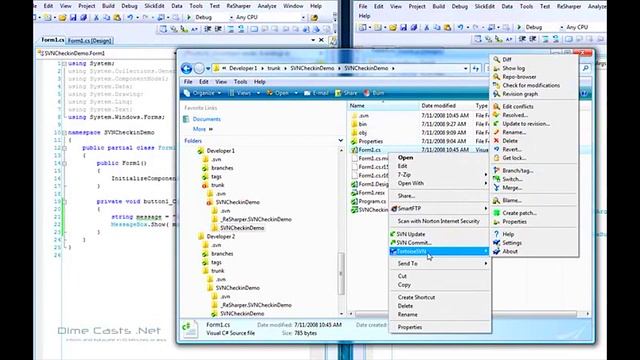The width and height of the screenshot is (640, 360).
Task: Choose Create patch entry
Action: point(519,213)
